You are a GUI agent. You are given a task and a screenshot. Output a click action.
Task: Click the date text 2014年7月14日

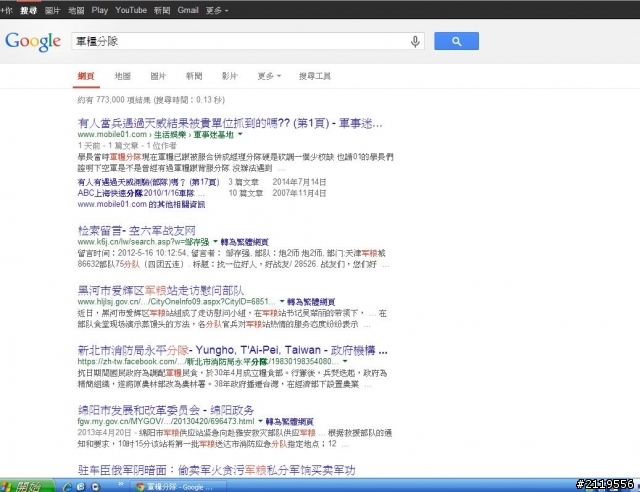click(299, 182)
